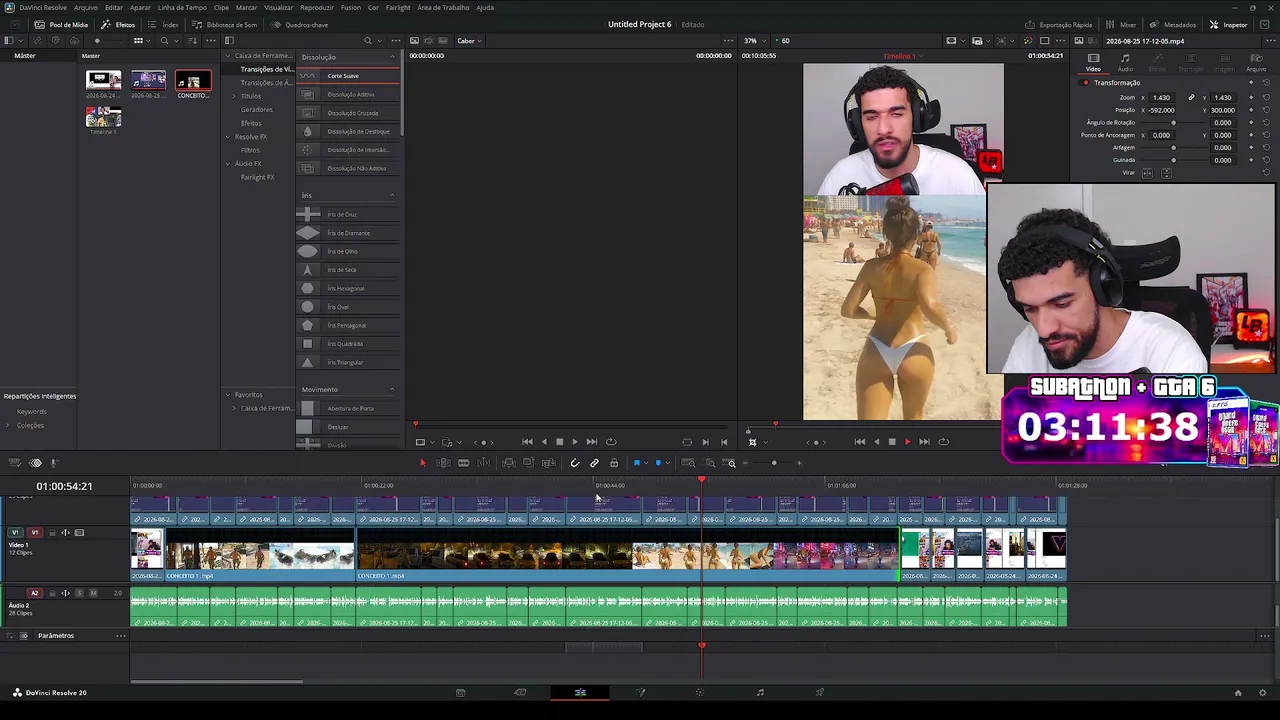Flip the clip horizontally in Inspector
The height and width of the screenshot is (720, 1280).
click(1147, 173)
